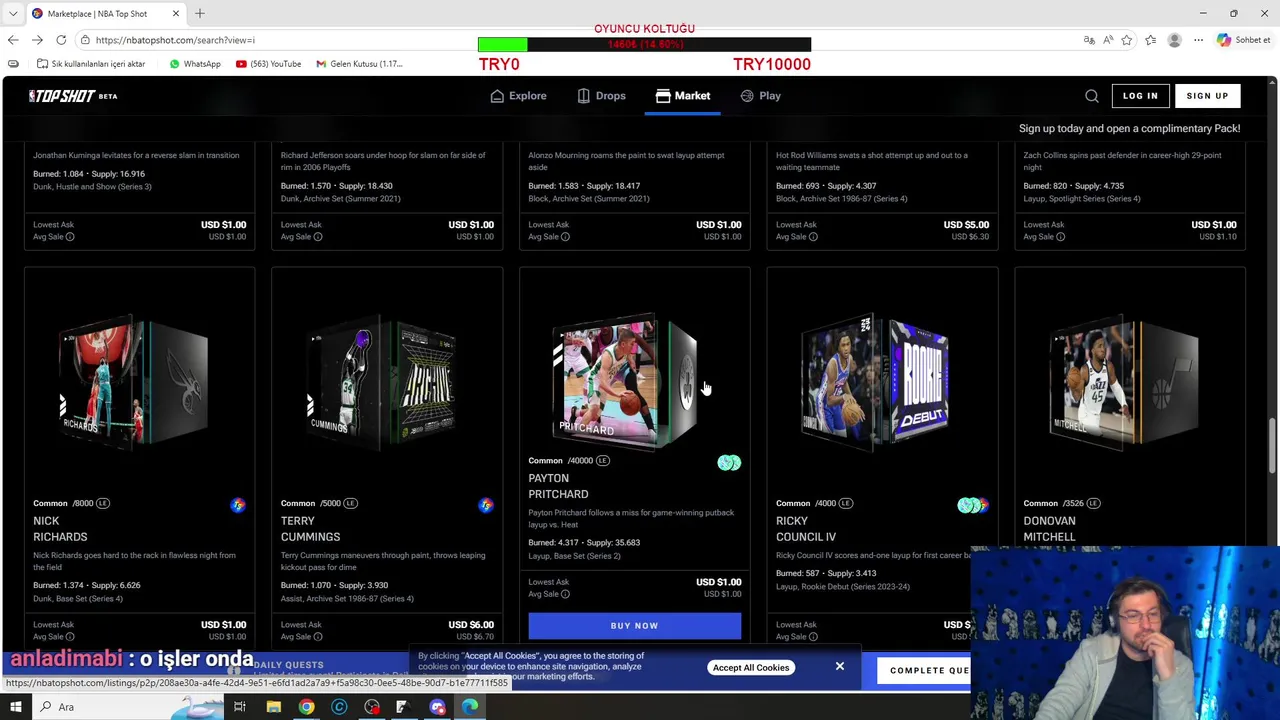Refresh the page

(61, 40)
